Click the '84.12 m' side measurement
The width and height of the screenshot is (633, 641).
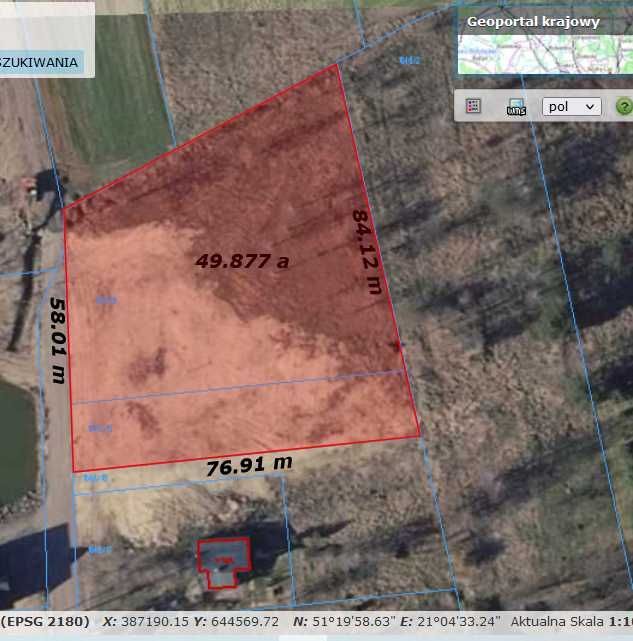point(367,251)
